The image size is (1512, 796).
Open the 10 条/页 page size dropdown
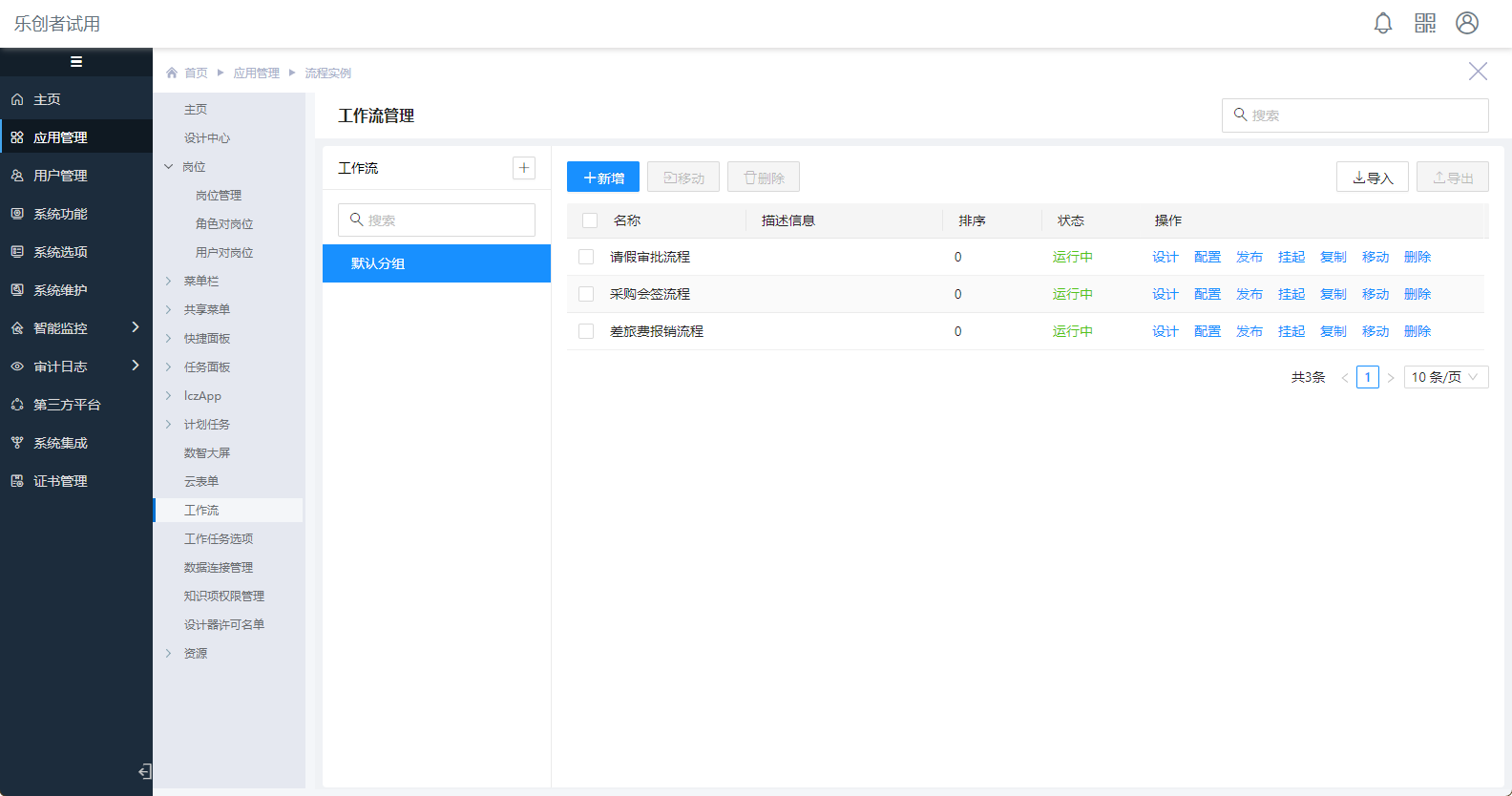coord(1445,377)
